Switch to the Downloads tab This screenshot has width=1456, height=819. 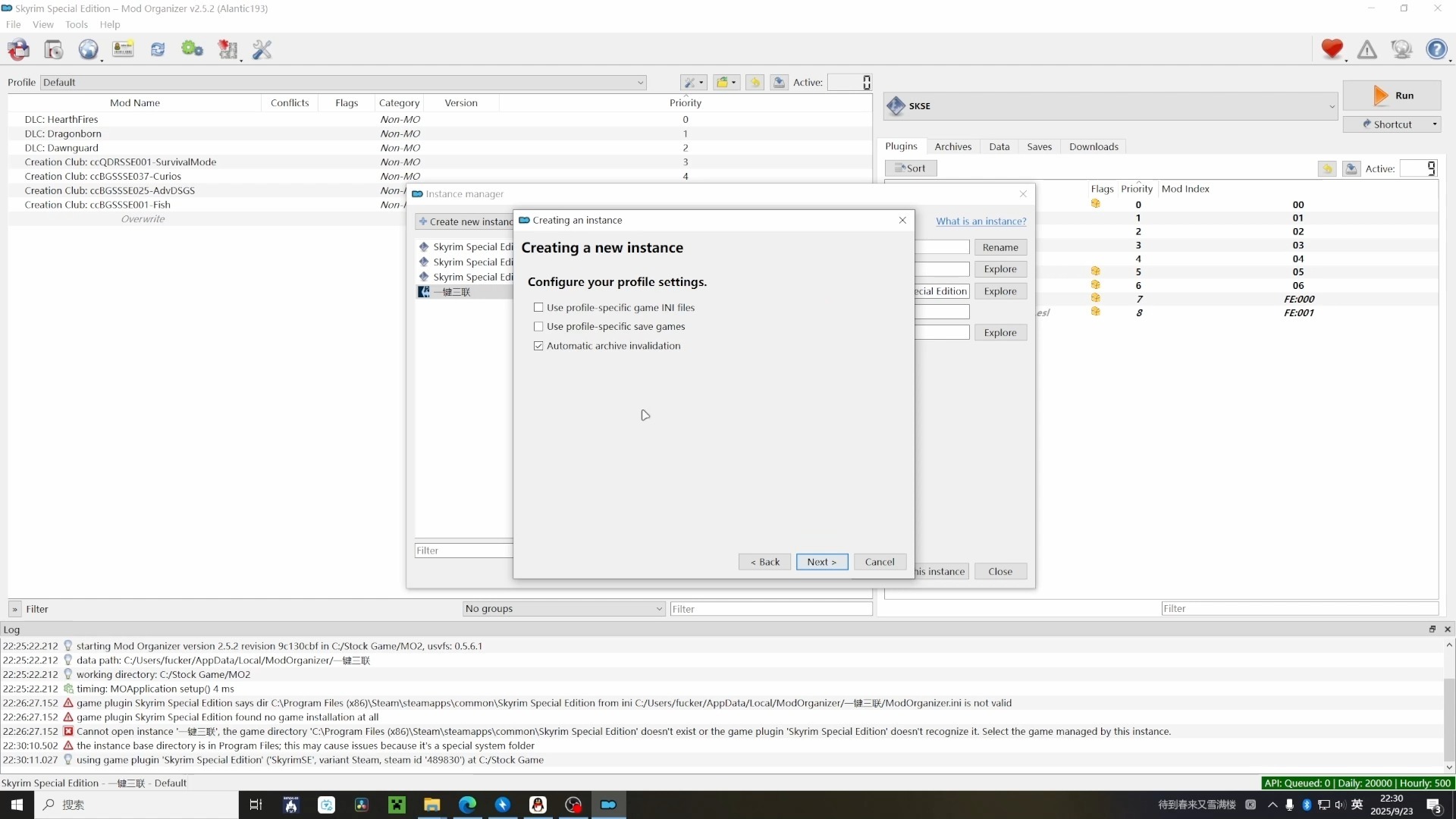click(1093, 147)
